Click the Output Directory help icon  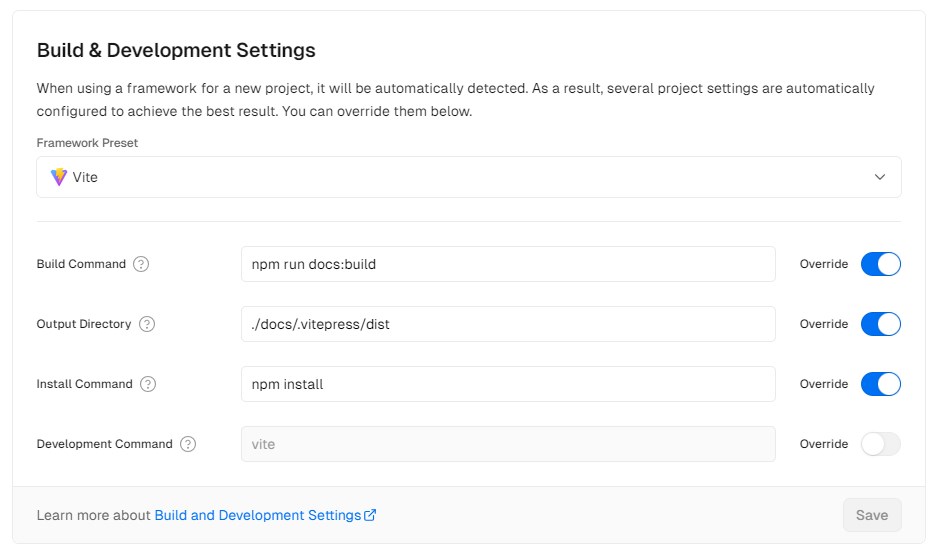tap(147, 324)
